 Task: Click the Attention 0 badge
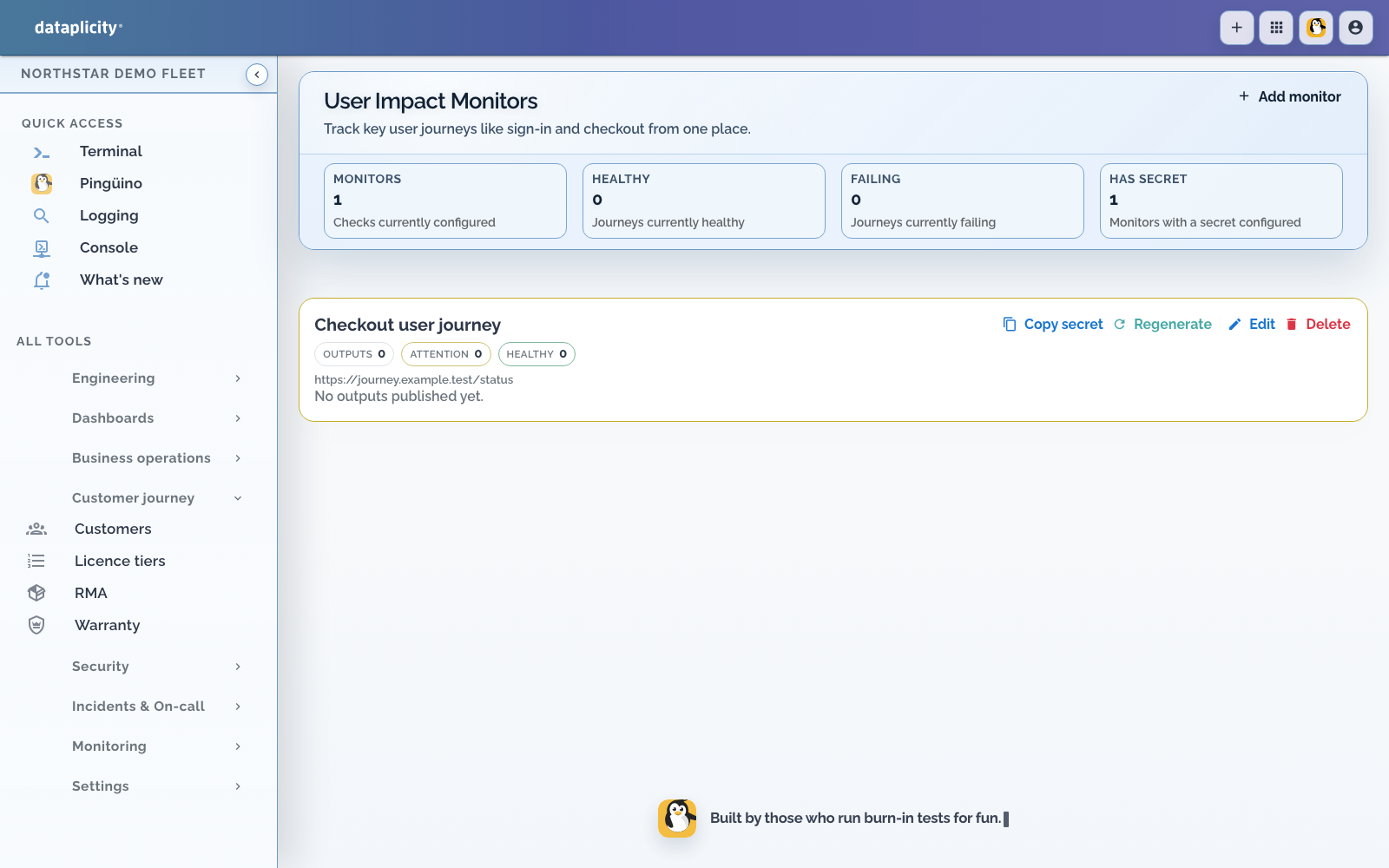446,354
